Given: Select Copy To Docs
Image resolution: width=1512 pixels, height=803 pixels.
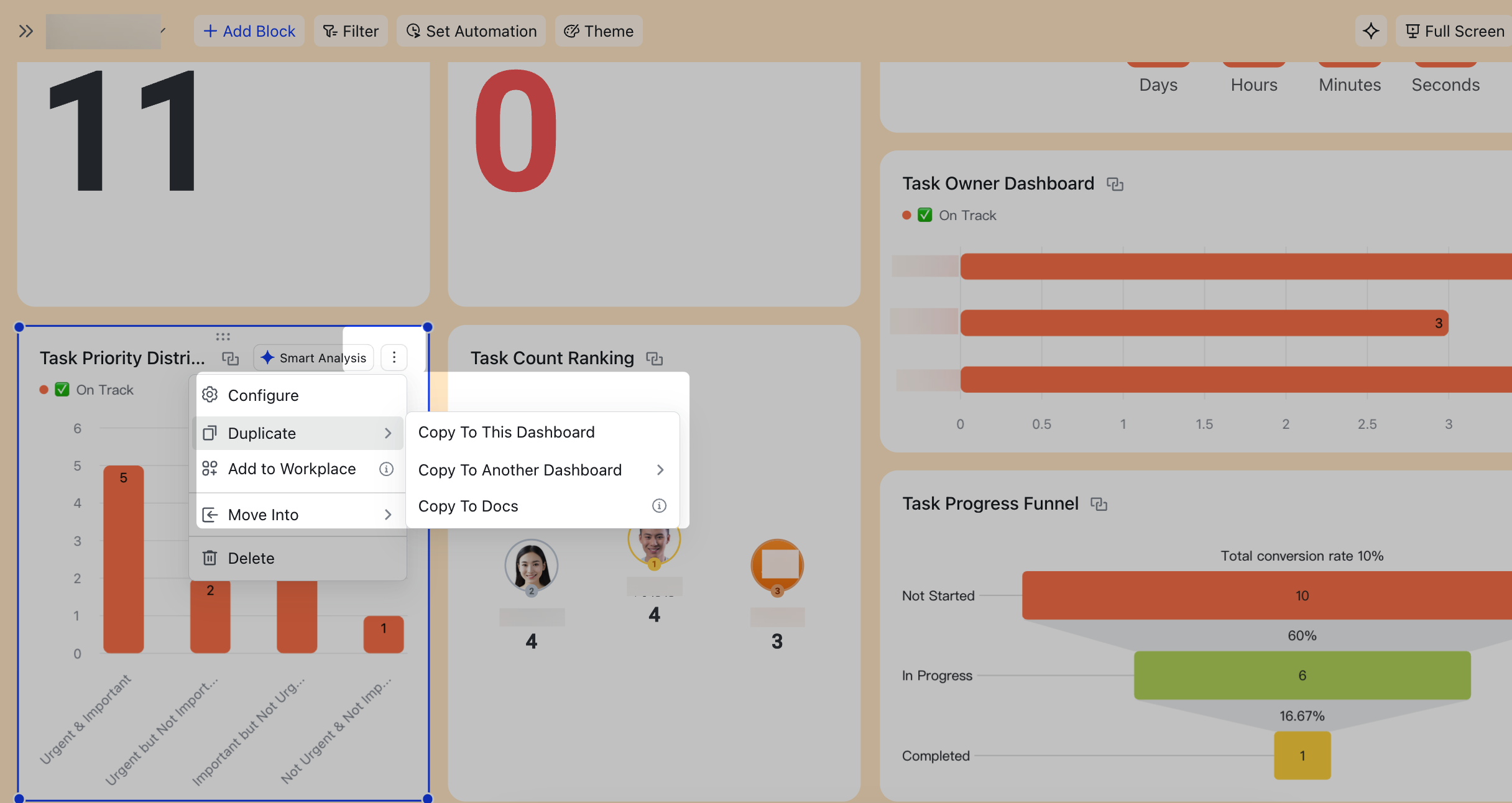Looking at the screenshot, I should (543, 506).
